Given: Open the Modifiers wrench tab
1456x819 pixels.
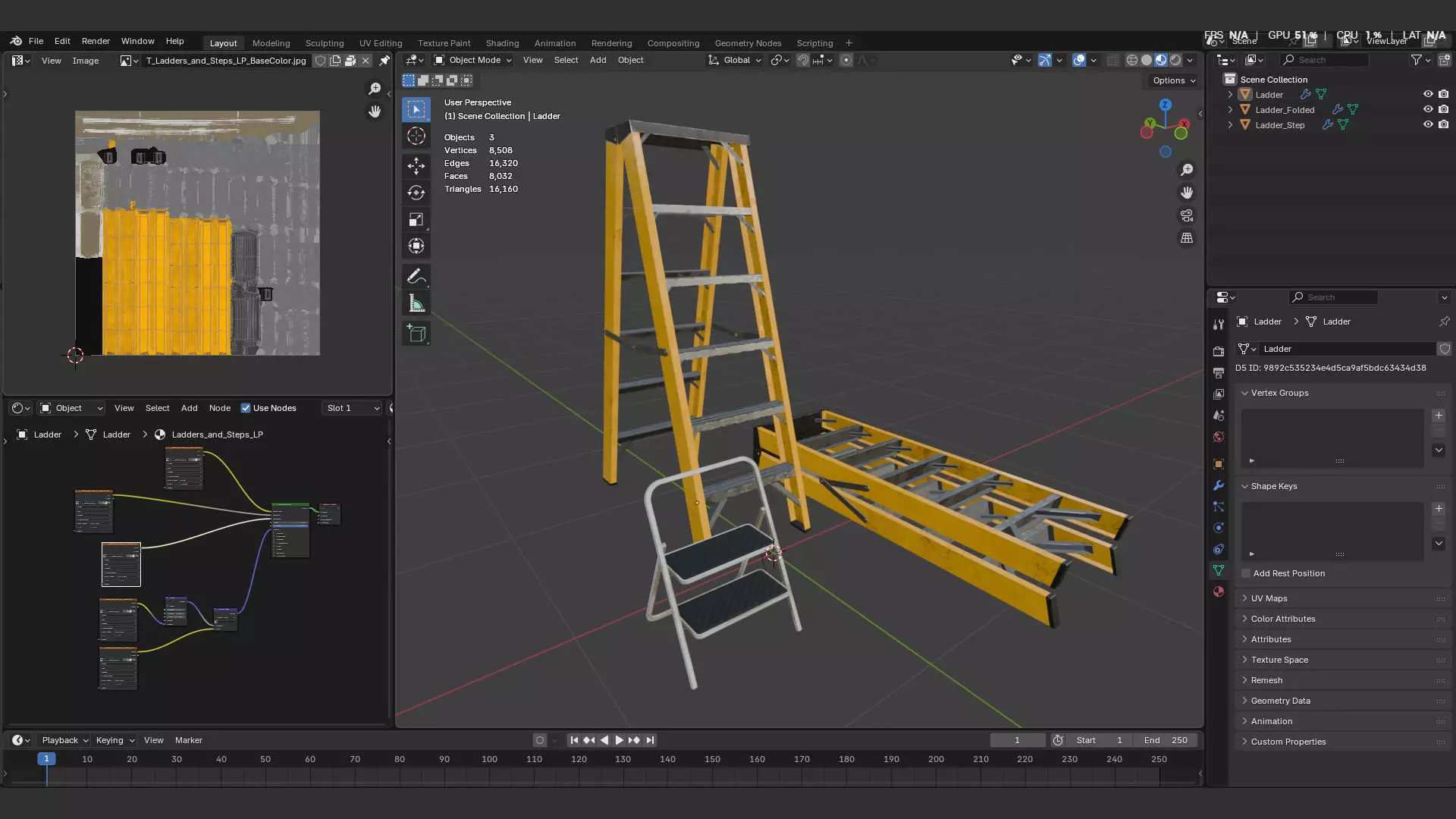Looking at the screenshot, I should [1219, 485].
